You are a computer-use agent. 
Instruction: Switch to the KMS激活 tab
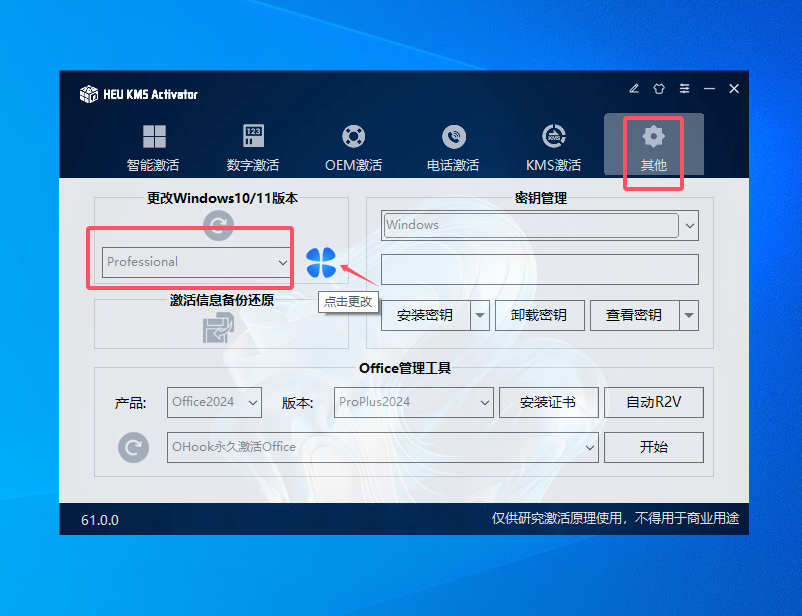[553, 147]
